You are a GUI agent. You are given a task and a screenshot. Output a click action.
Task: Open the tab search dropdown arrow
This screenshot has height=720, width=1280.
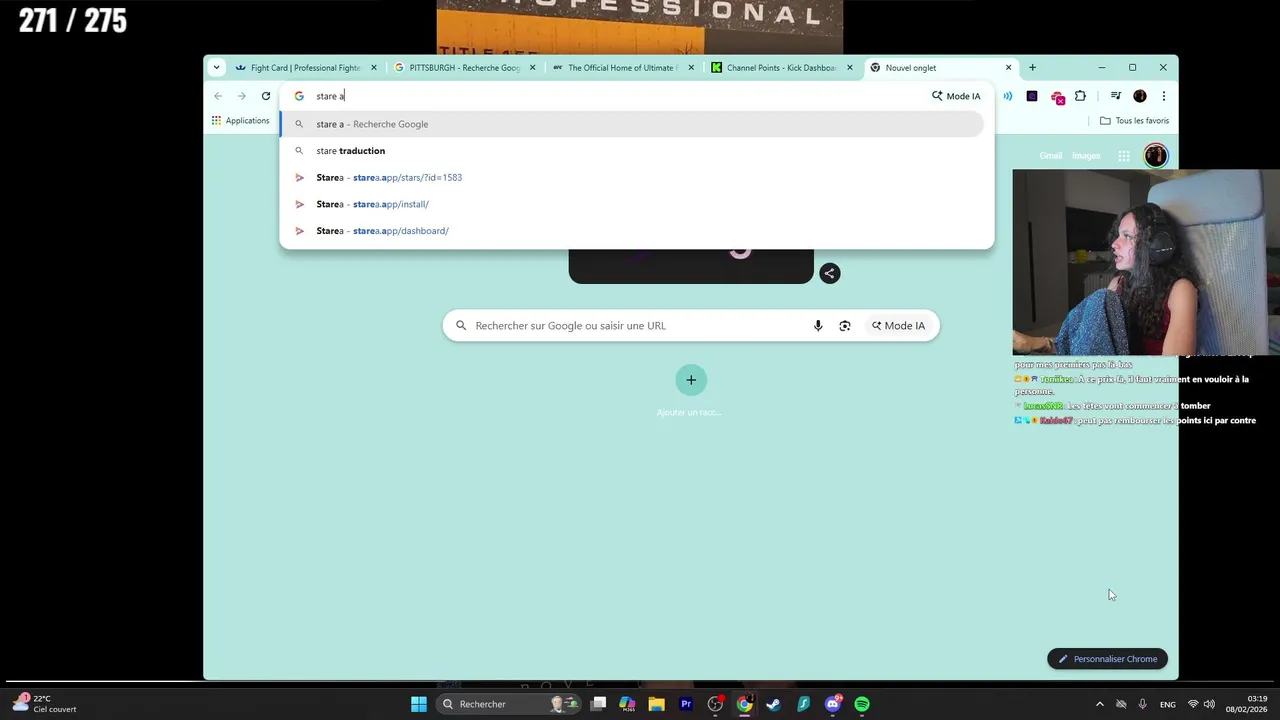coord(216,68)
